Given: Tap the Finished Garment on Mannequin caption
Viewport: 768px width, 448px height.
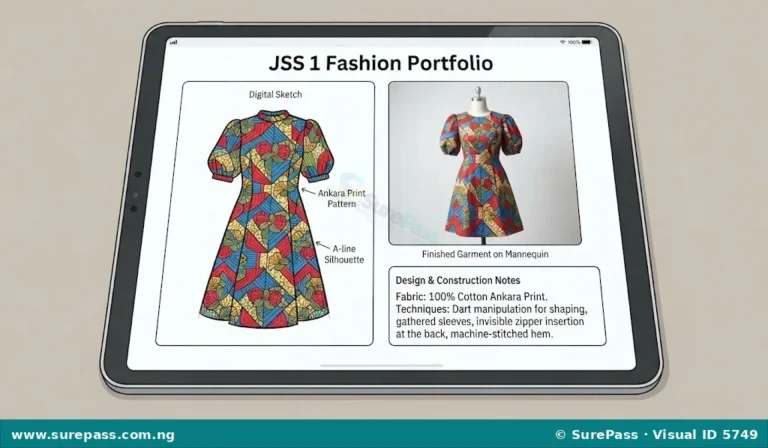Looking at the screenshot, I should pos(485,254).
